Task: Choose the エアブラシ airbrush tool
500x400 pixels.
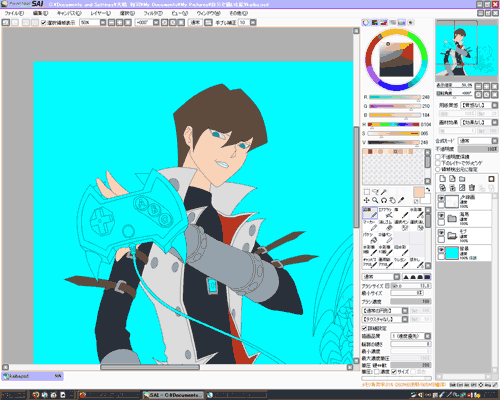Action: pyautogui.click(x=386, y=213)
